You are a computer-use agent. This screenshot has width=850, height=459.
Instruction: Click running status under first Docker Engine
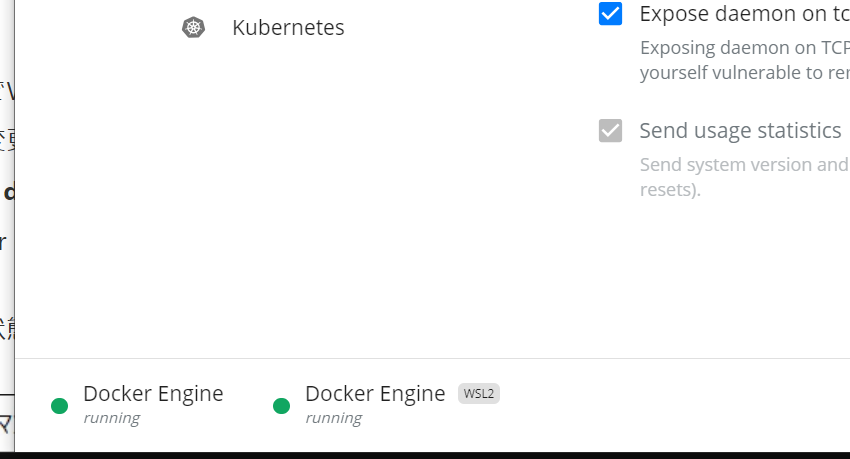tap(112, 418)
